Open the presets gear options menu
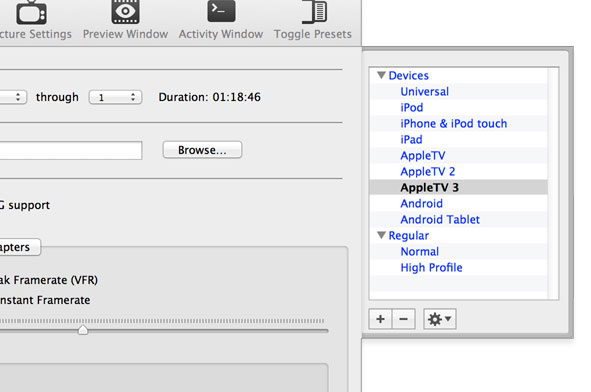 coord(439,319)
